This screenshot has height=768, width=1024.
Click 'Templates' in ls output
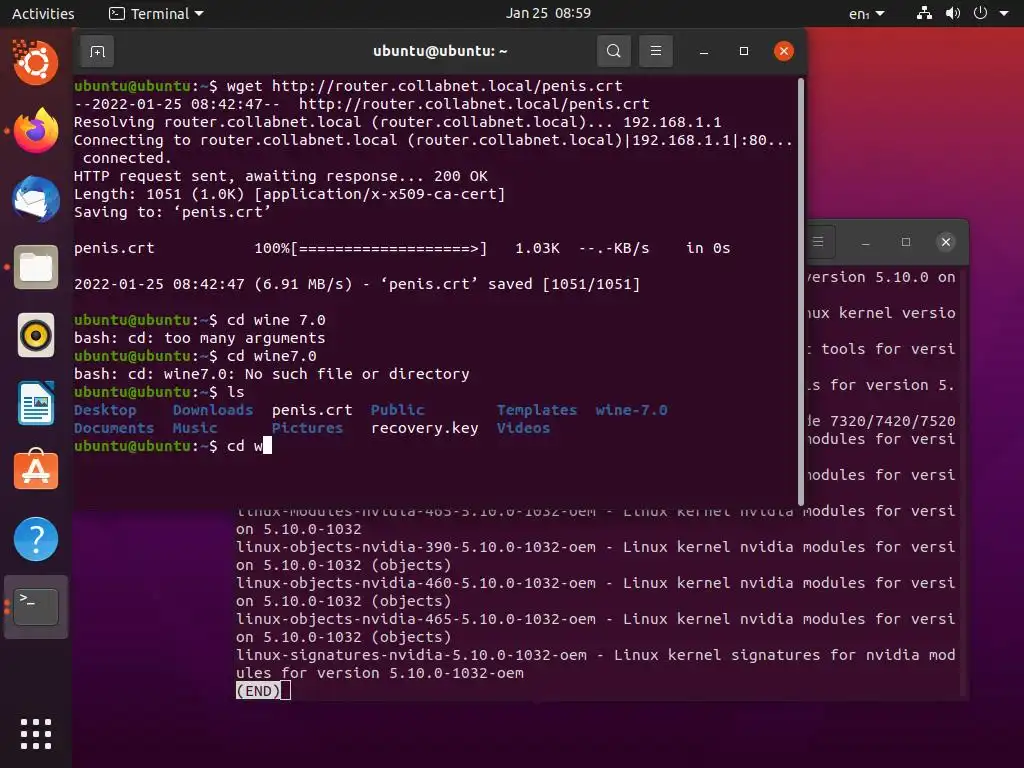point(537,410)
